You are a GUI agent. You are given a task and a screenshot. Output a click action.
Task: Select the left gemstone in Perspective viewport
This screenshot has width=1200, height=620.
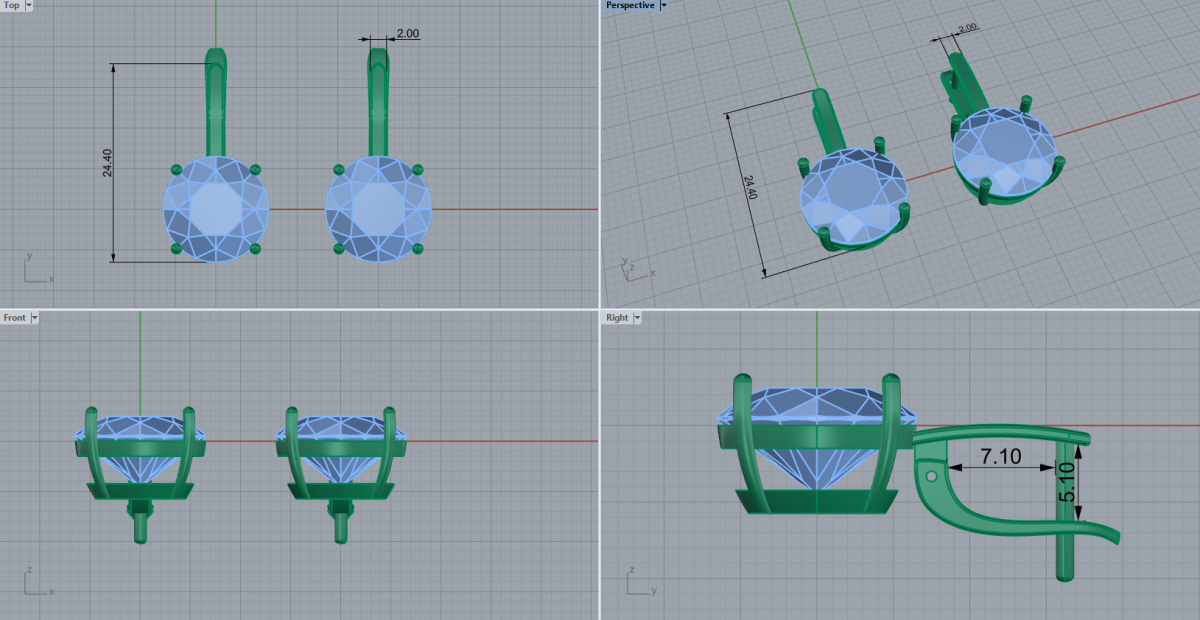pos(853,197)
